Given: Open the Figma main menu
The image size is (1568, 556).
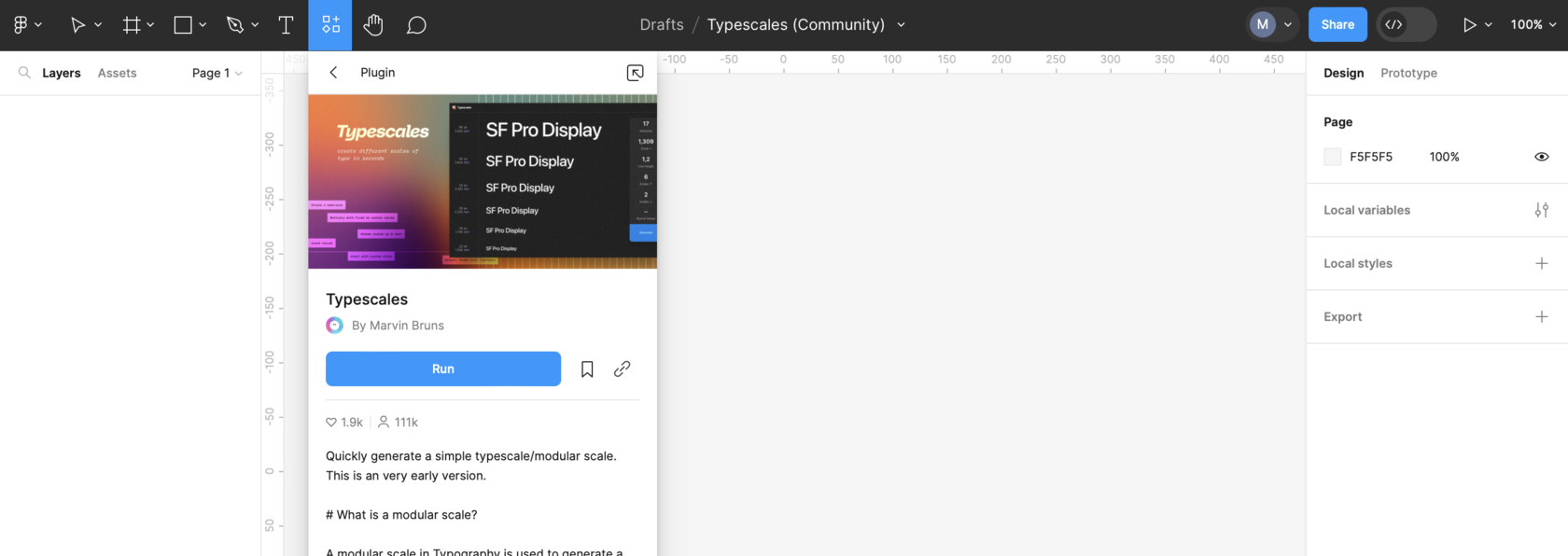Looking at the screenshot, I should (21, 25).
